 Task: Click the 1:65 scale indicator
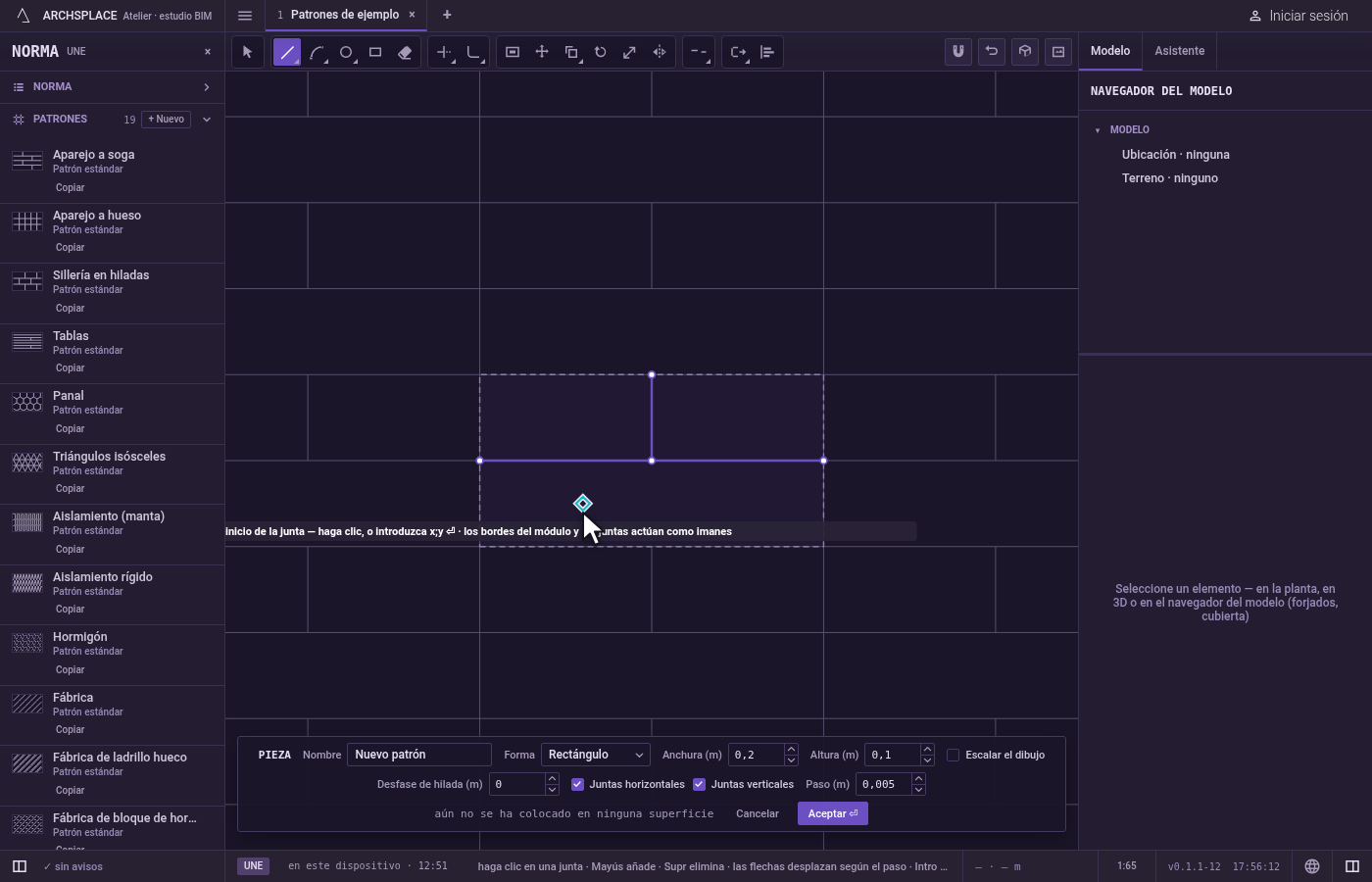point(1127,866)
